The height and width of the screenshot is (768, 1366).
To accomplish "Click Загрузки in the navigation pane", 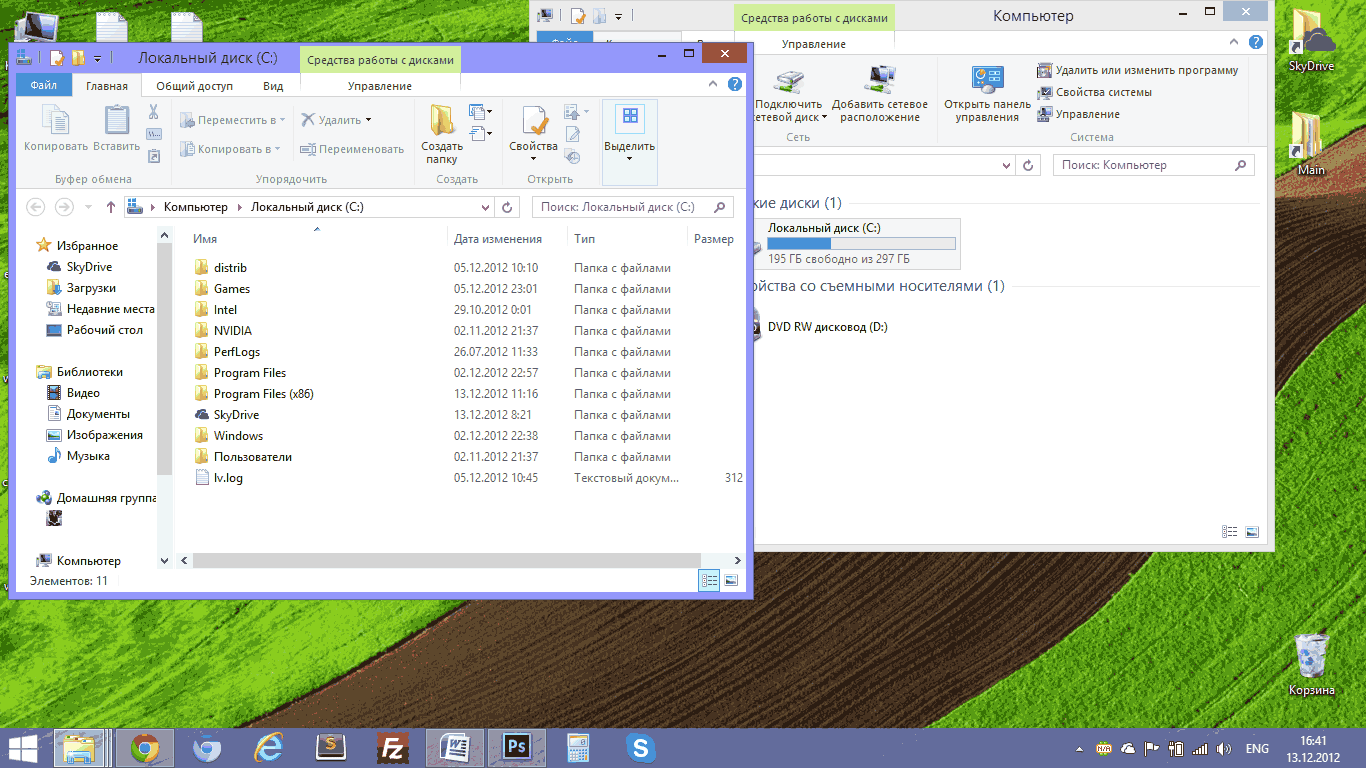I will [x=81, y=288].
